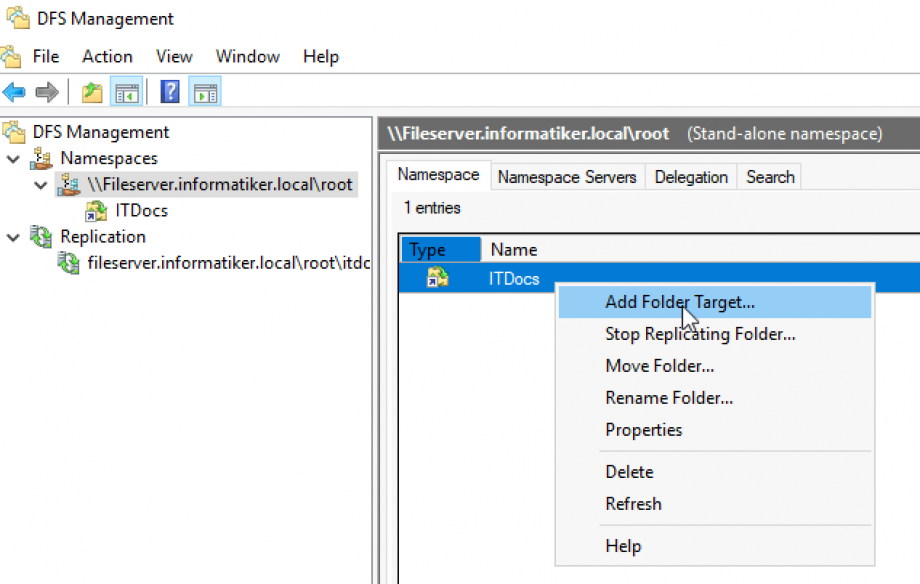Viewport: 920px width, 584px height.
Task: Switch to the Namespace Servers tab
Action: coord(567,177)
